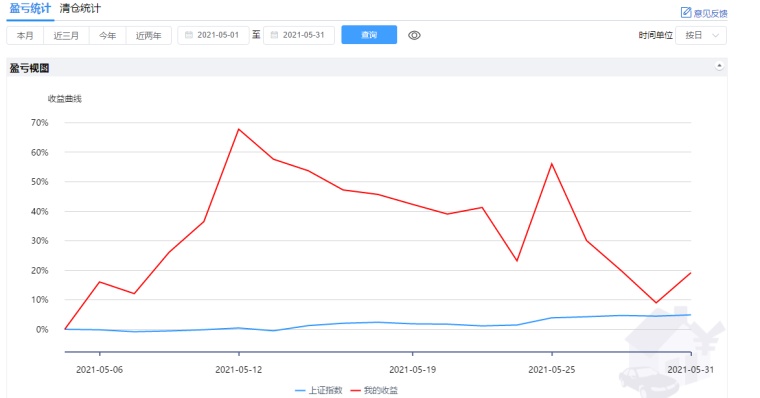Click the 2021-05-12 axis label
760x398 pixels.
pos(238,369)
